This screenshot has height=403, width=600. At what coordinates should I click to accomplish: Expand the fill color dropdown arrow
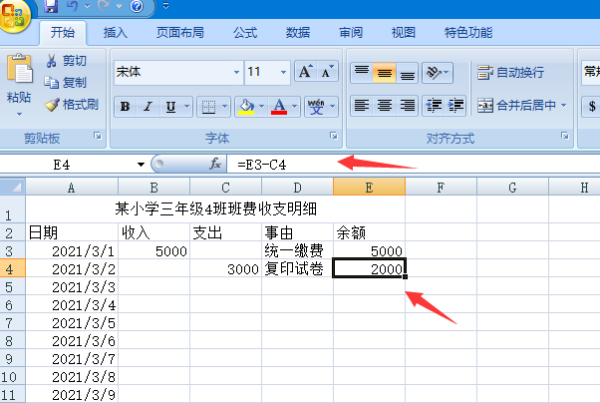point(262,106)
